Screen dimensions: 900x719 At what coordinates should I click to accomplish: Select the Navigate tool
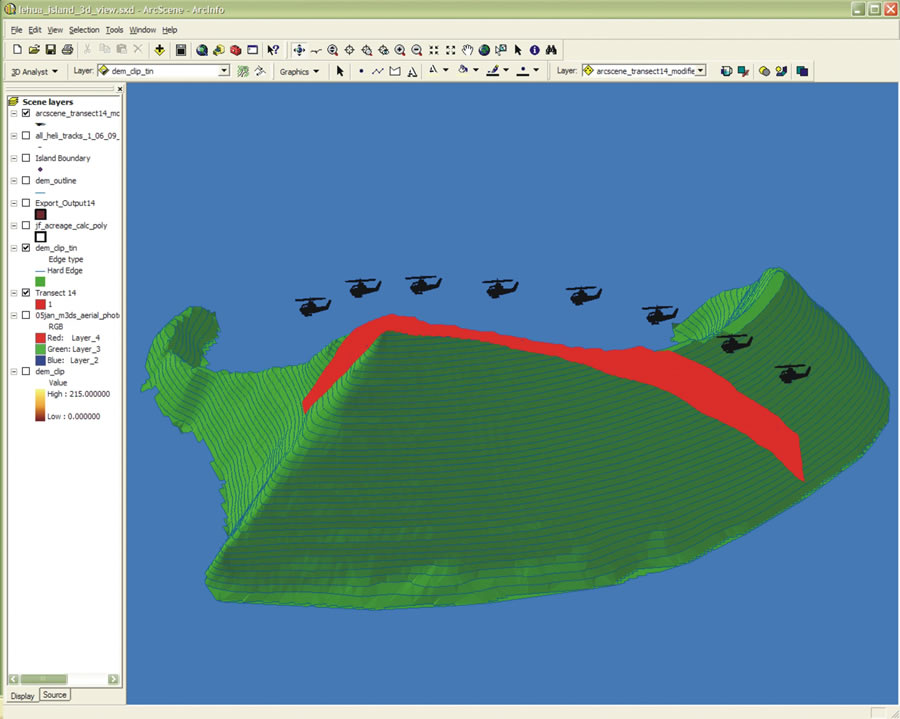coord(299,50)
